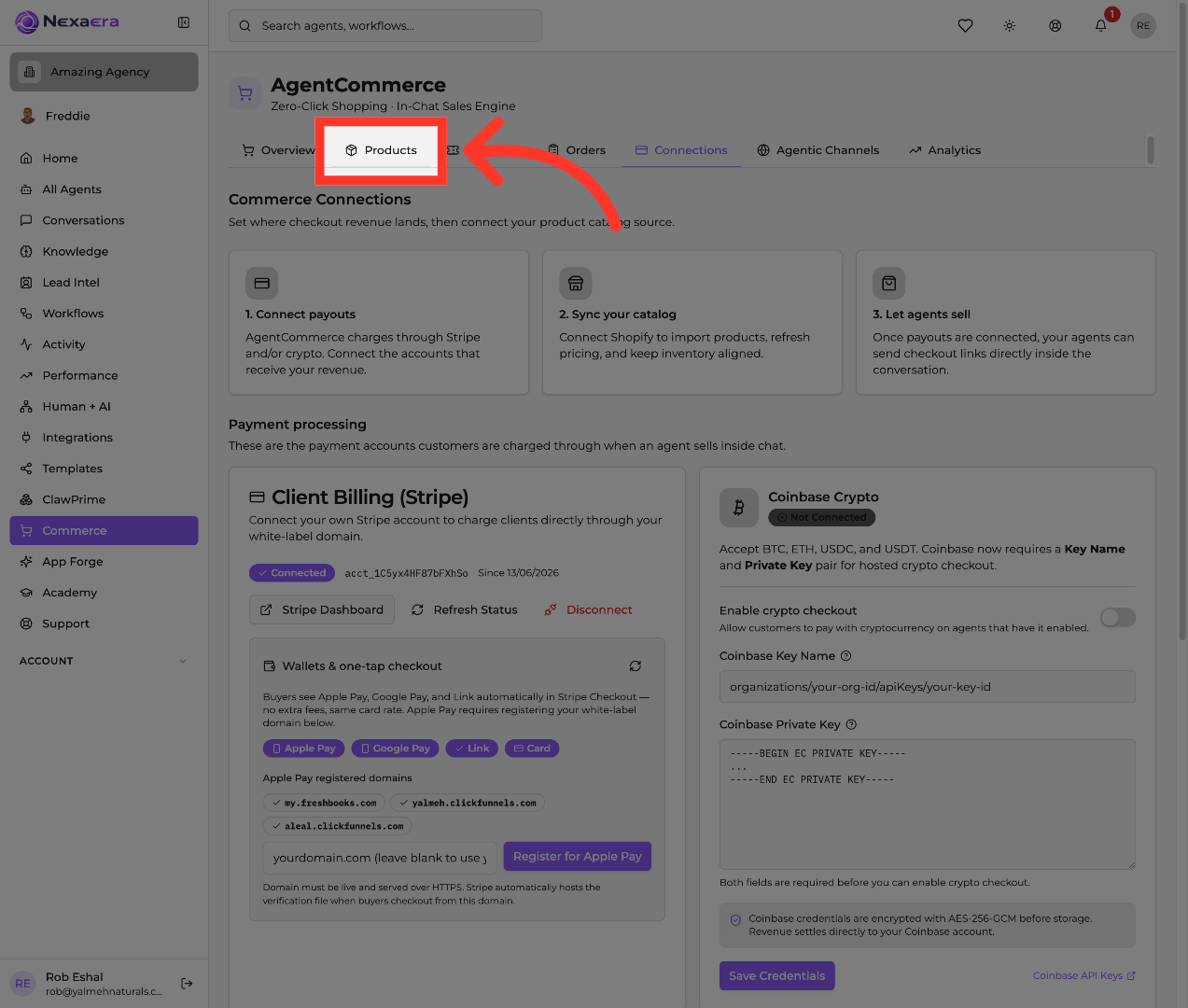1188x1008 pixels.
Task: Select Freddie in sidebar
Action: 104,116
